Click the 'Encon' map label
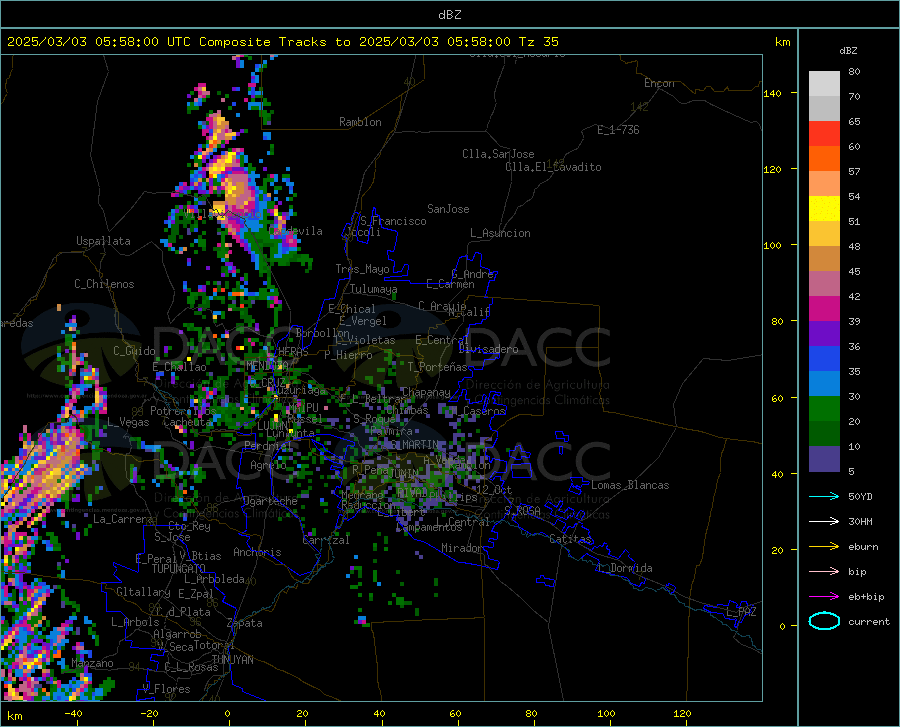 pos(659,83)
